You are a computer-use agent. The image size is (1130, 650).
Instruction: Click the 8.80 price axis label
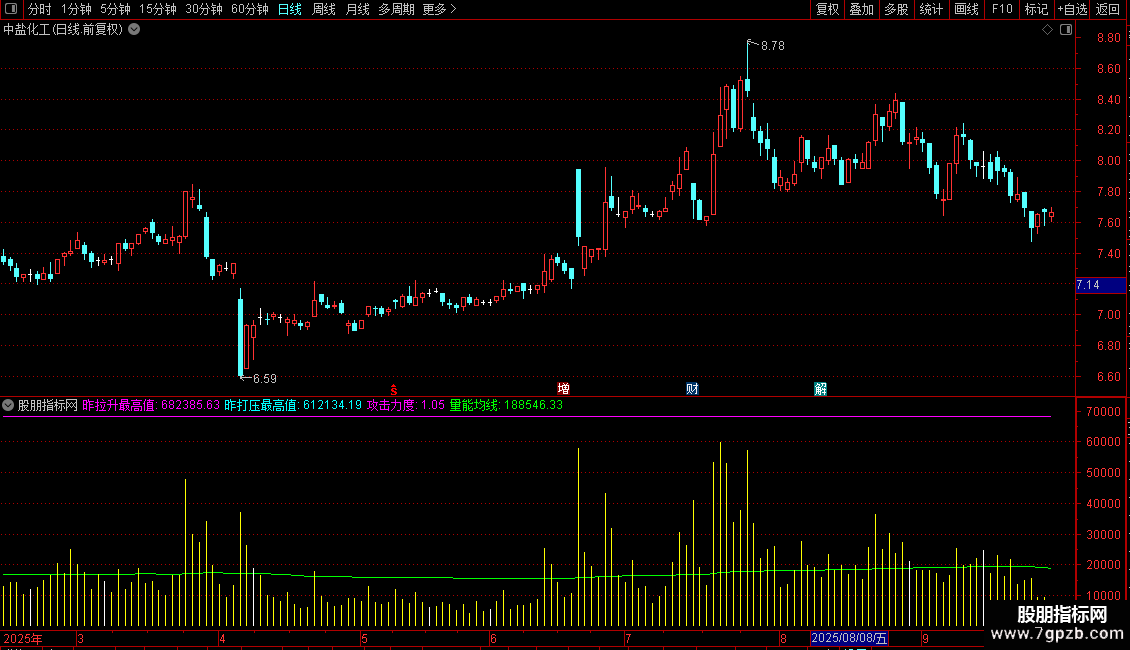click(1108, 38)
